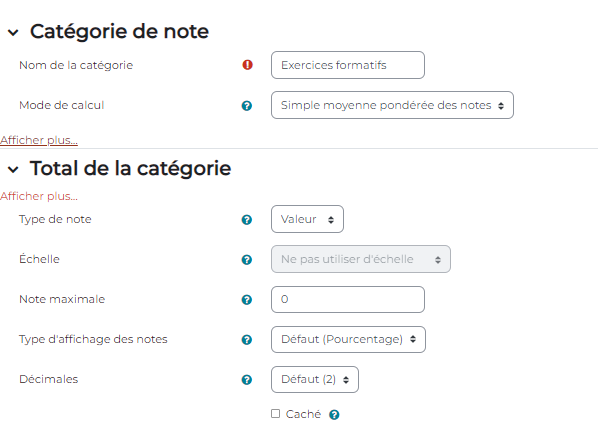This screenshot has width=598, height=426.
Task: Click the disabled Échelle dropdown
Action: point(361,259)
